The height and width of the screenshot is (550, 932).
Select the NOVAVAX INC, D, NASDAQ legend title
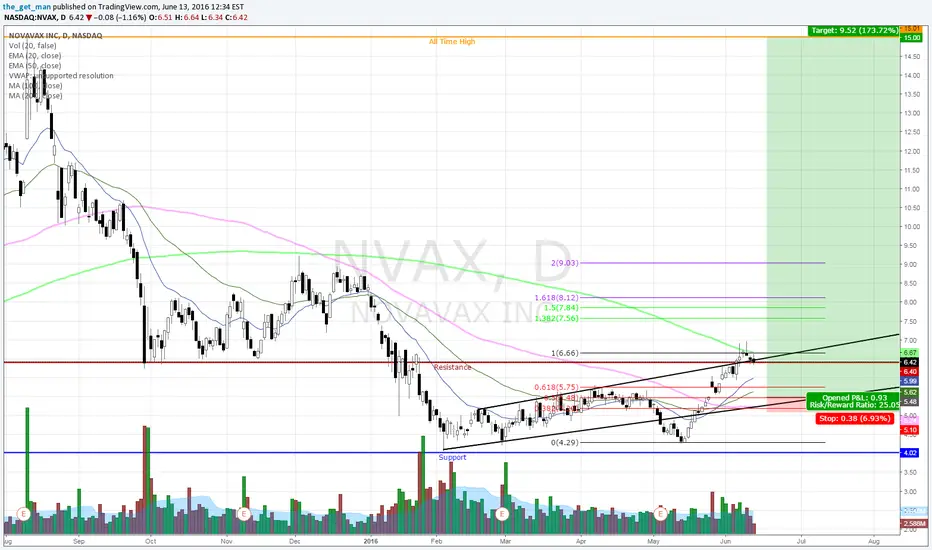[x=55, y=36]
